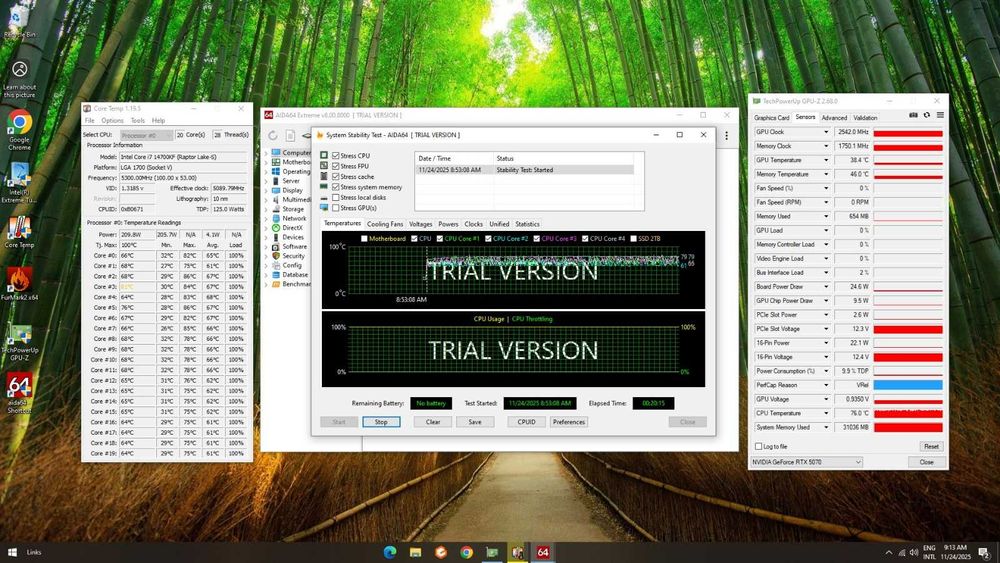
Task: Click the orange app icon on taskbar
Action: 441,552
